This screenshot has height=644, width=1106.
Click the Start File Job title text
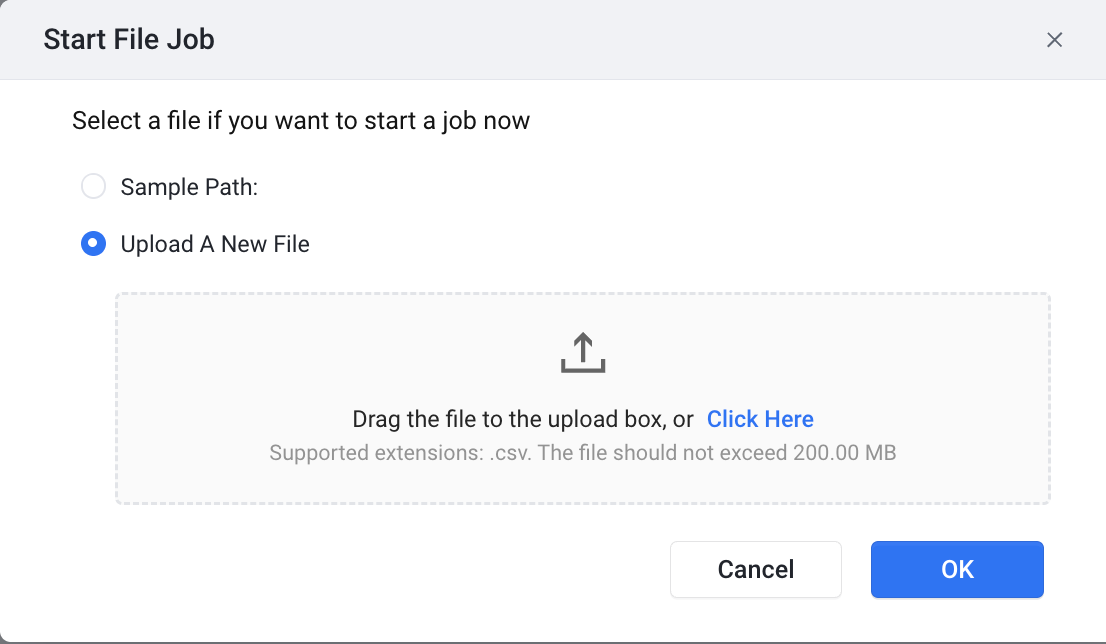click(129, 40)
